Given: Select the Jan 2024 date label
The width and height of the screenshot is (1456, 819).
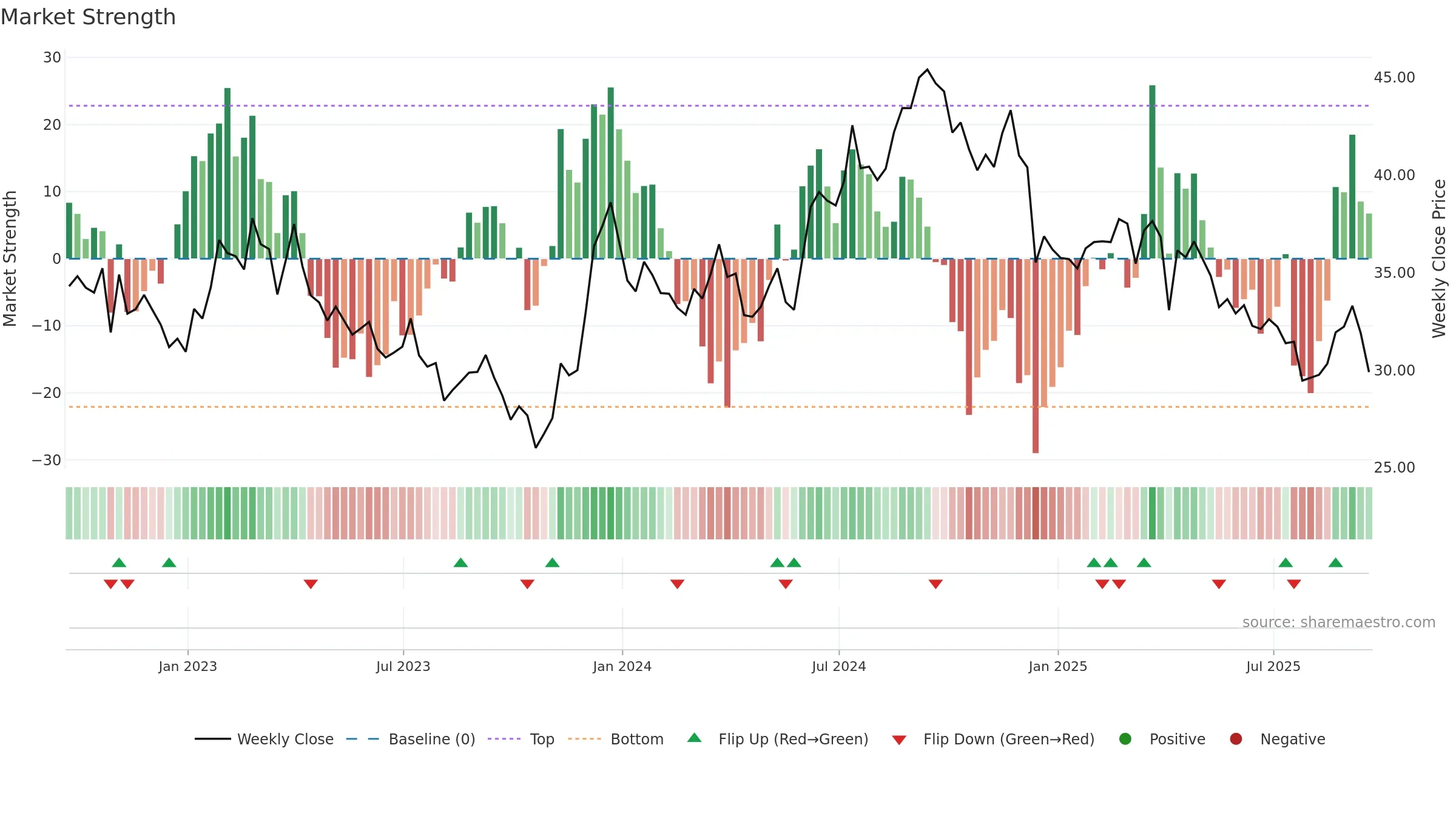Looking at the screenshot, I should pos(622,666).
